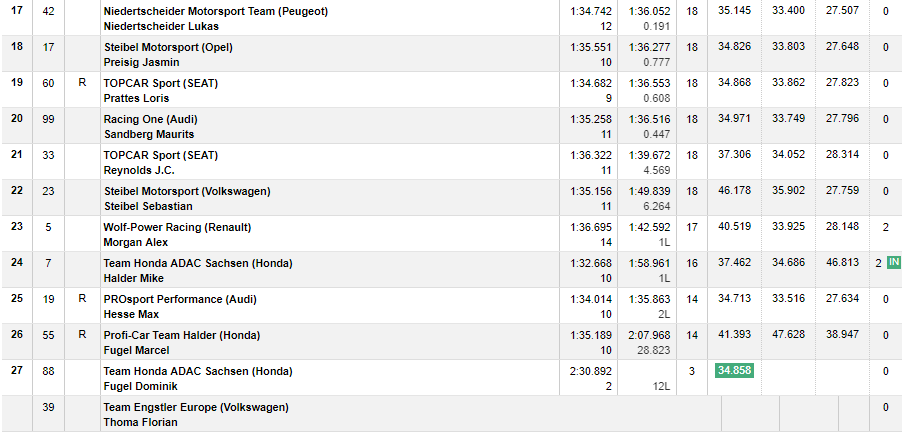Select Wolf-Power Racing (Renault) row
Image resolution: width=909 pixels, height=433 pixels.
454,234
